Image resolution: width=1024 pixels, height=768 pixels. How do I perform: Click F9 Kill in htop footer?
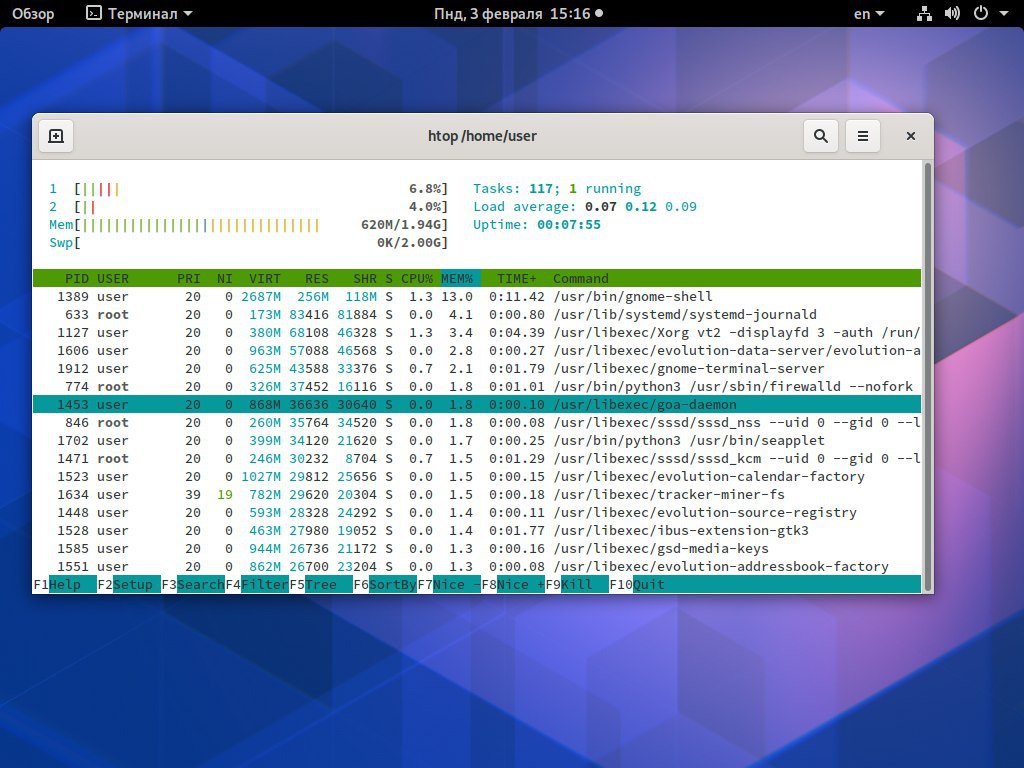click(577, 584)
